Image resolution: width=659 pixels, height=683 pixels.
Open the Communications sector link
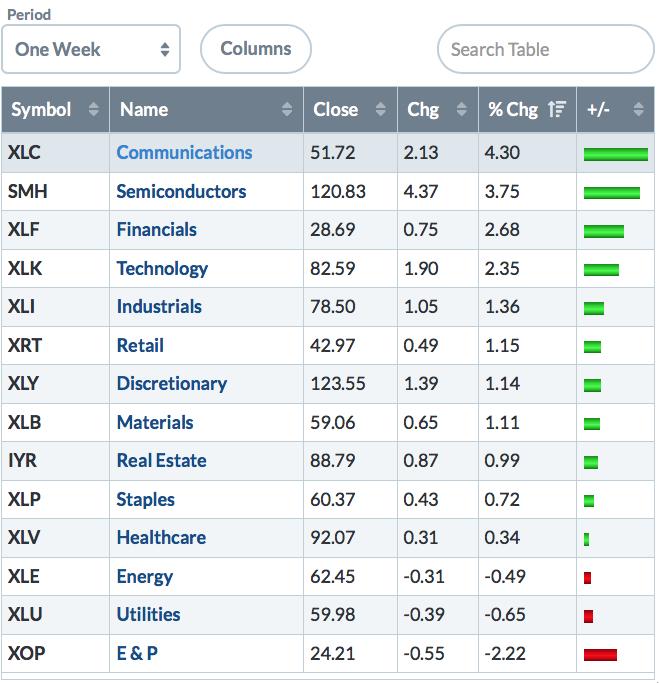coord(184,153)
